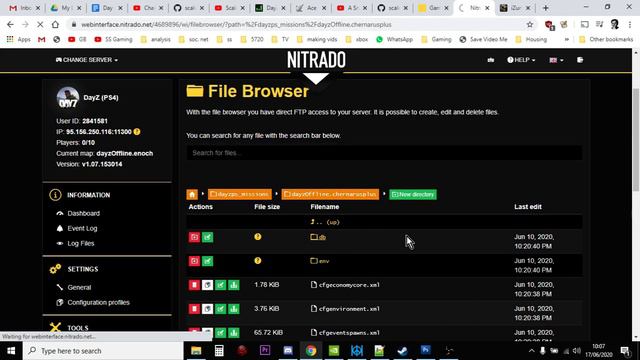640x360 pixels.
Task: Click the gamepad icon in Nitrado header
Action: tap(491, 60)
